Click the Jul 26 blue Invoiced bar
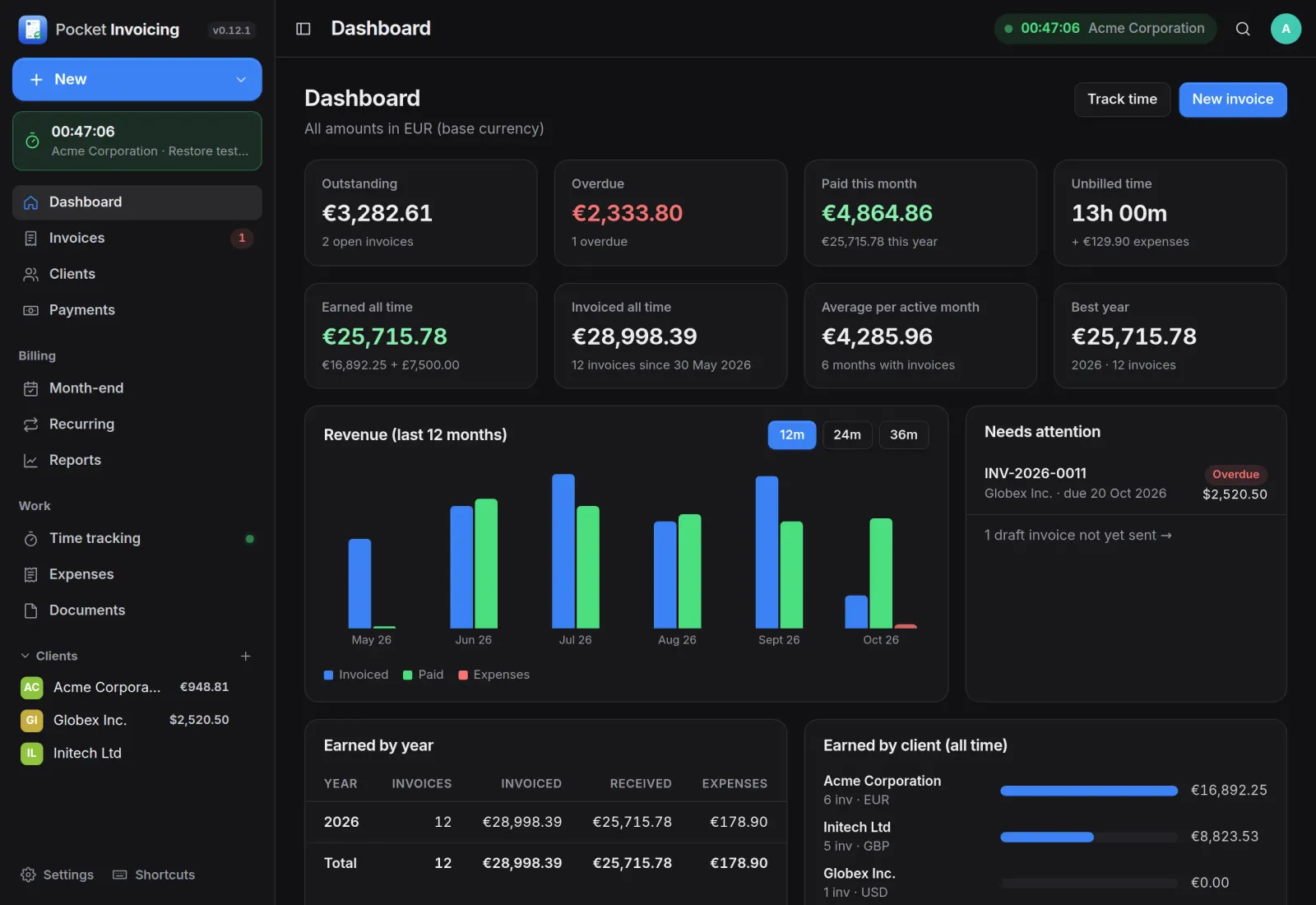 tap(563, 551)
